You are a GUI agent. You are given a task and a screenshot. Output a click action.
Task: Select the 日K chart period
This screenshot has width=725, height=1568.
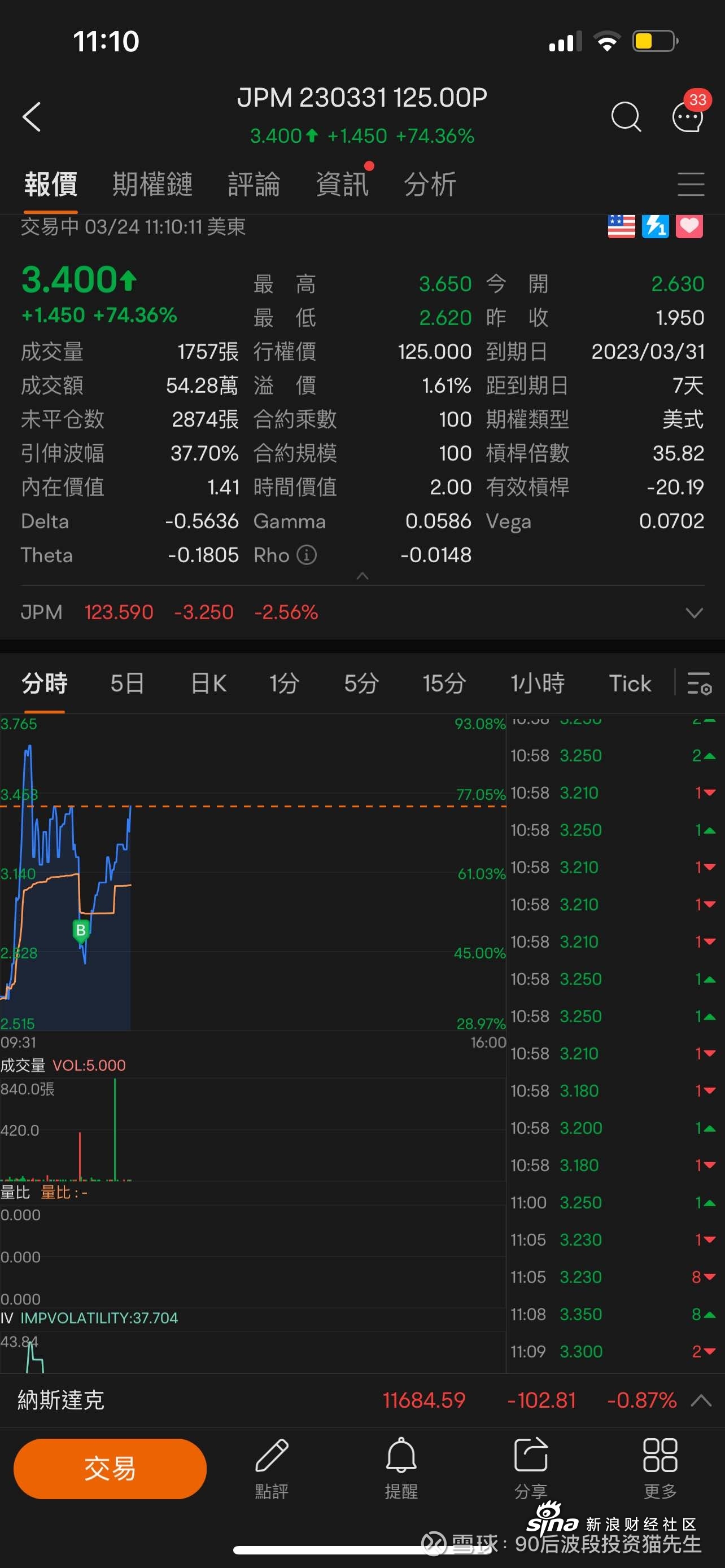[209, 684]
